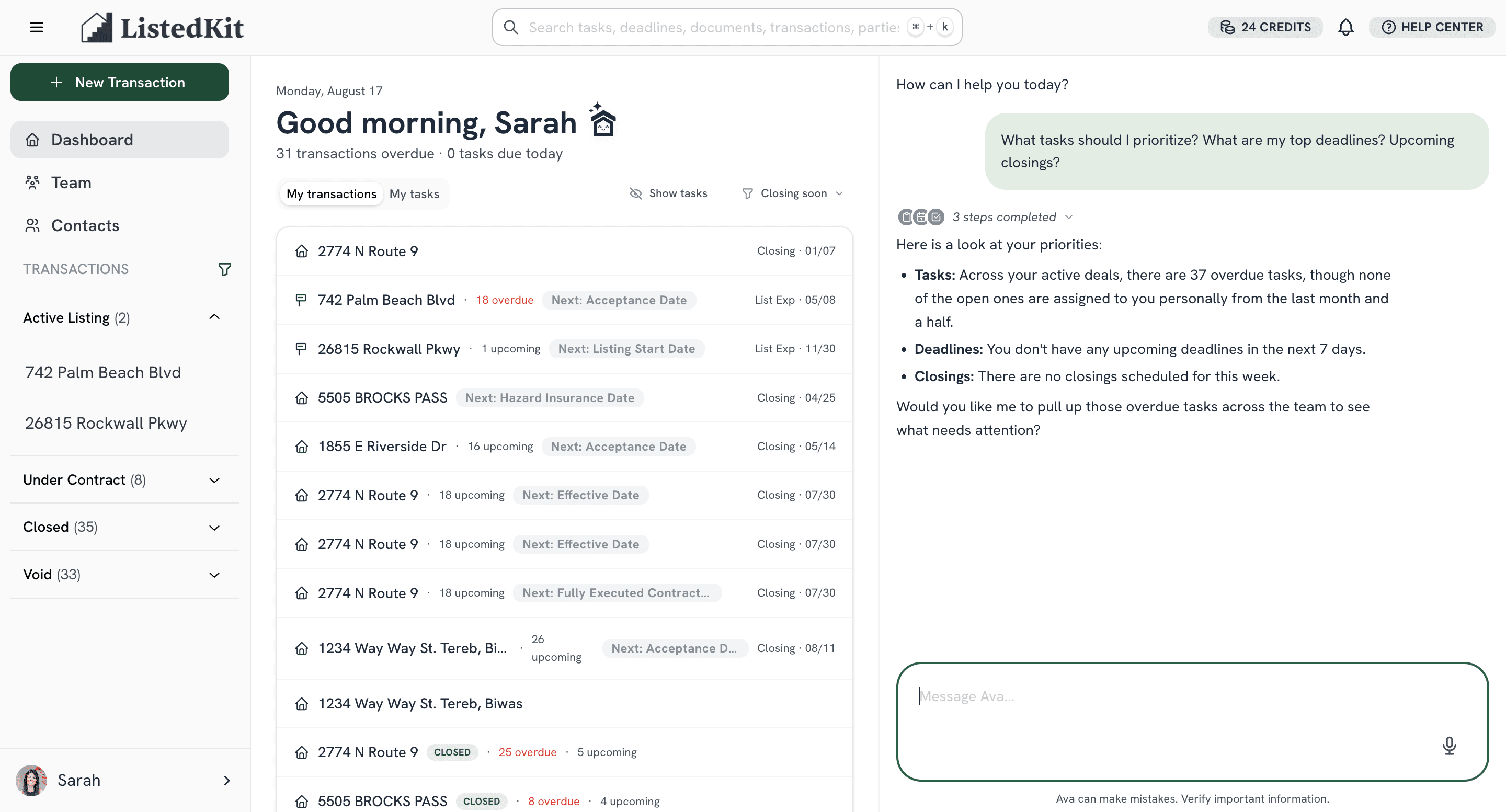This screenshot has height=812, width=1506.
Task: Click the house icon for 2774 N Route 9 01/07
Action: (x=301, y=251)
